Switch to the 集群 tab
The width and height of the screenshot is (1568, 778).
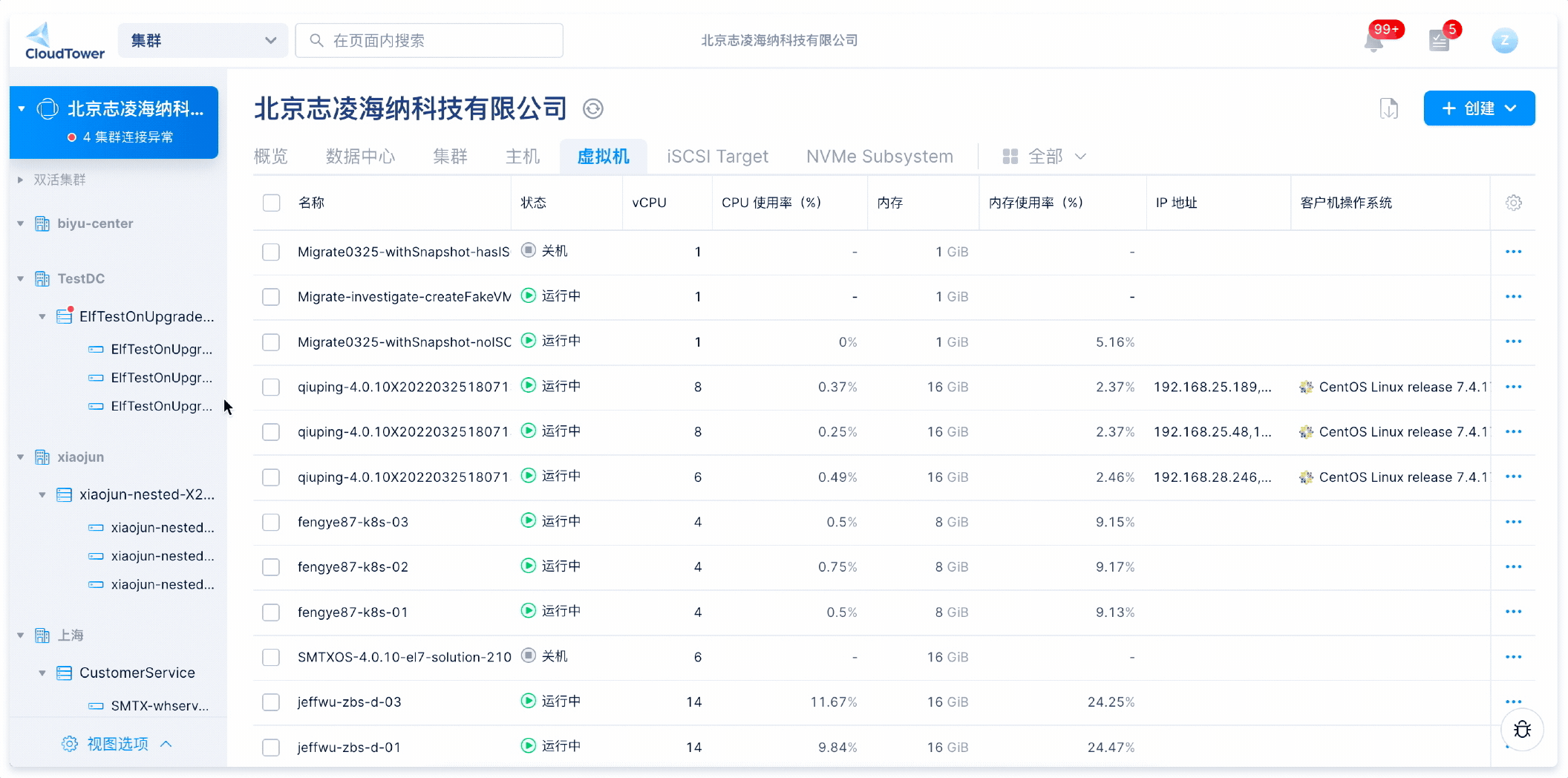[451, 156]
